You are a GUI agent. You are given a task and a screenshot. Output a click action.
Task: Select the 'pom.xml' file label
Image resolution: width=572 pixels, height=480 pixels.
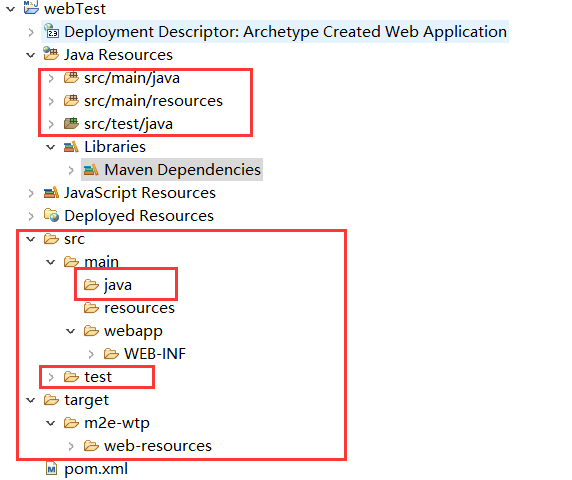[x=96, y=469]
